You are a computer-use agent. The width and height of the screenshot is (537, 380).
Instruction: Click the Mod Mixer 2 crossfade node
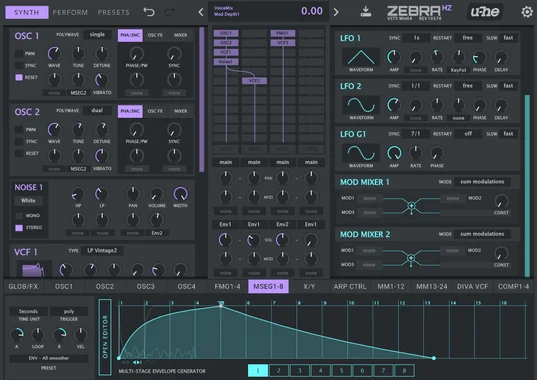click(411, 258)
